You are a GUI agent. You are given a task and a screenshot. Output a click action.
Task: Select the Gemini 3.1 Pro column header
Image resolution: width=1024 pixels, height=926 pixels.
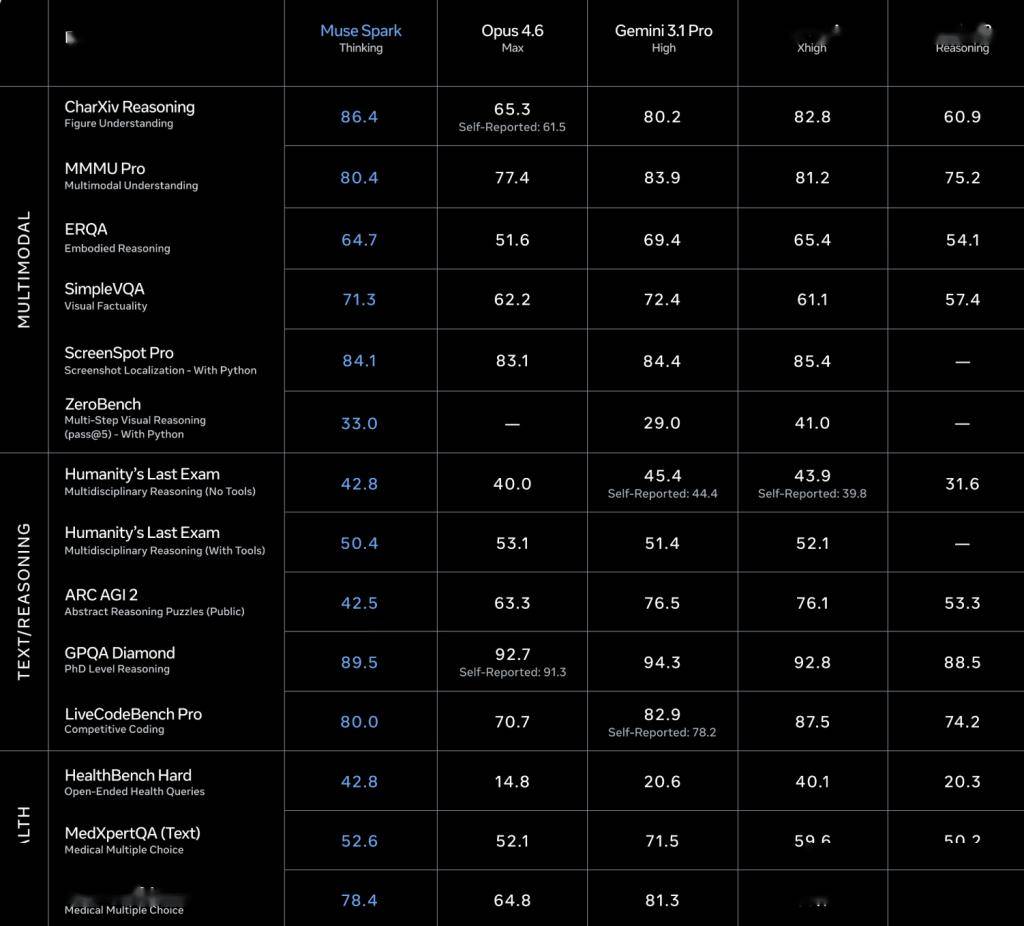(663, 31)
